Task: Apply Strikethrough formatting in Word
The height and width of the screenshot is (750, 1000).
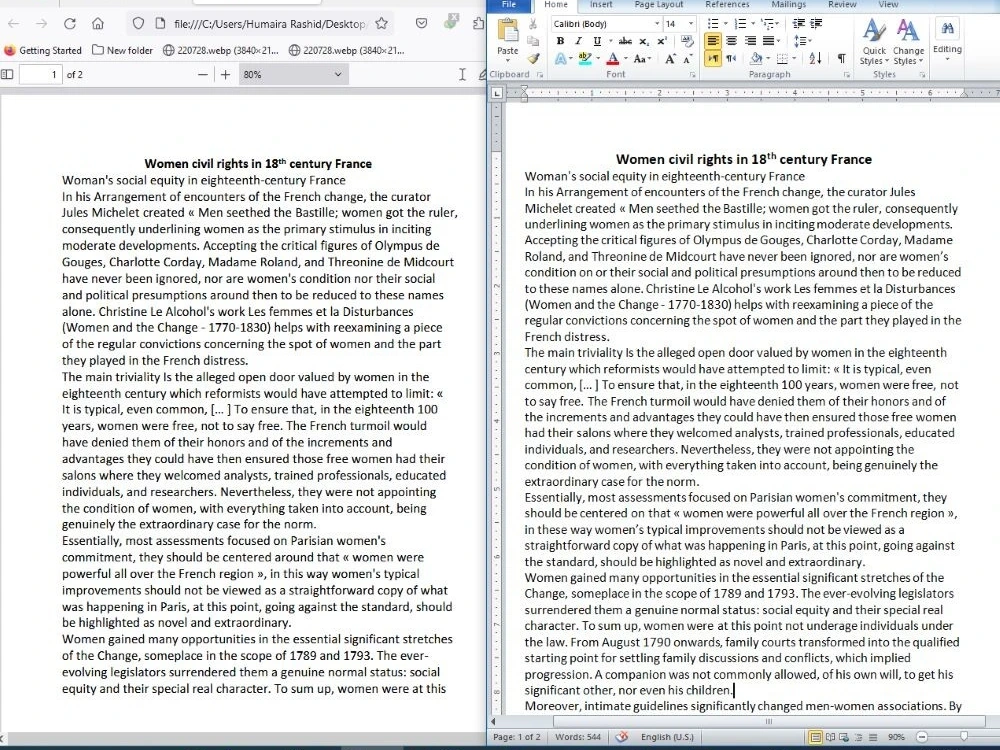Action: pyautogui.click(x=626, y=41)
